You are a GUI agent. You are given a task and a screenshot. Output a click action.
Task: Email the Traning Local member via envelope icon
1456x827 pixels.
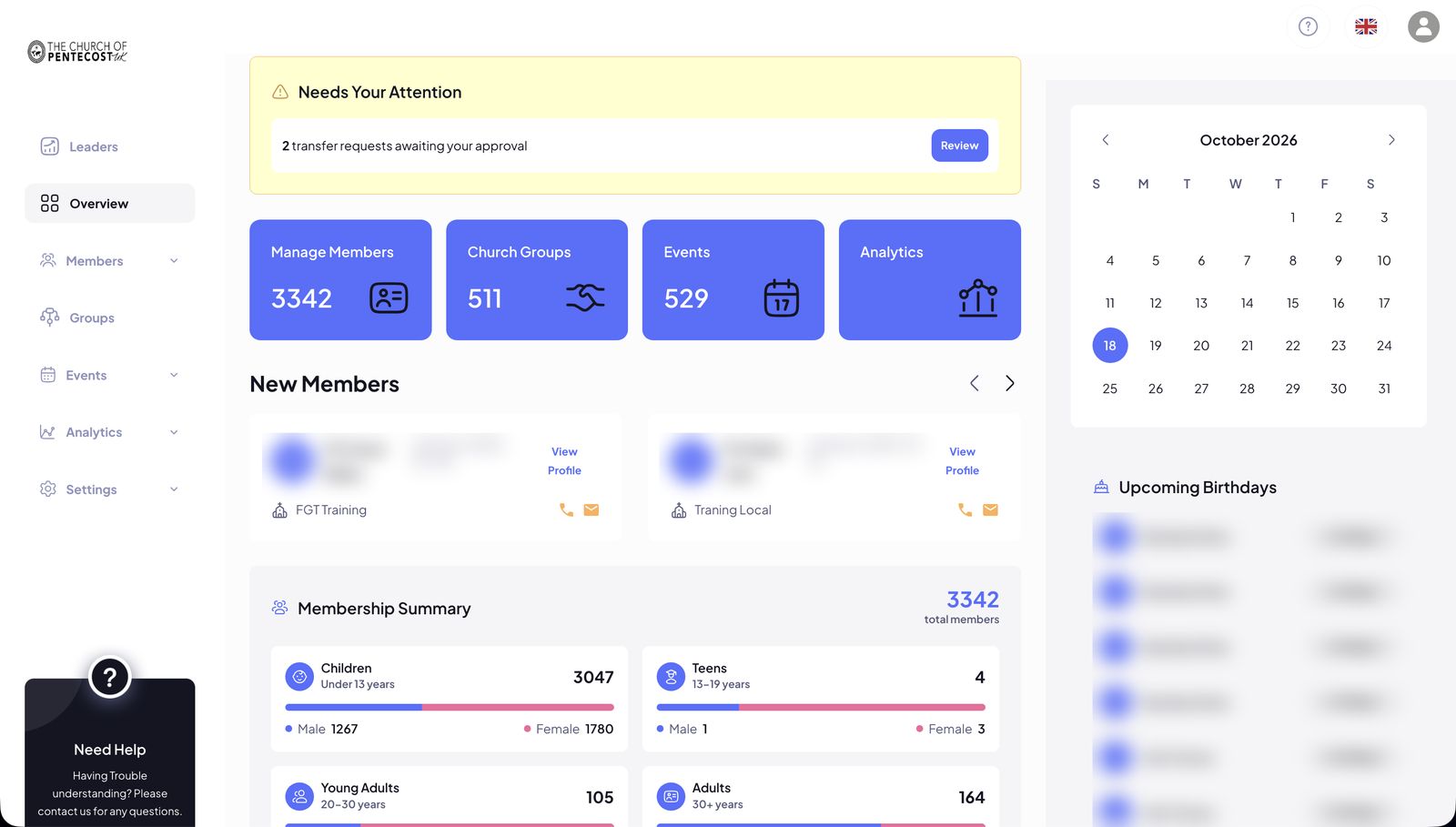click(990, 510)
